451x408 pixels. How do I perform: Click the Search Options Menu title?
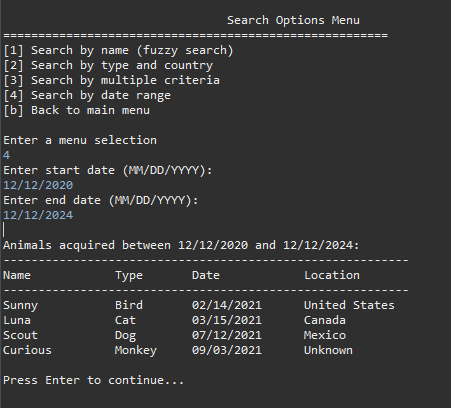(x=293, y=20)
